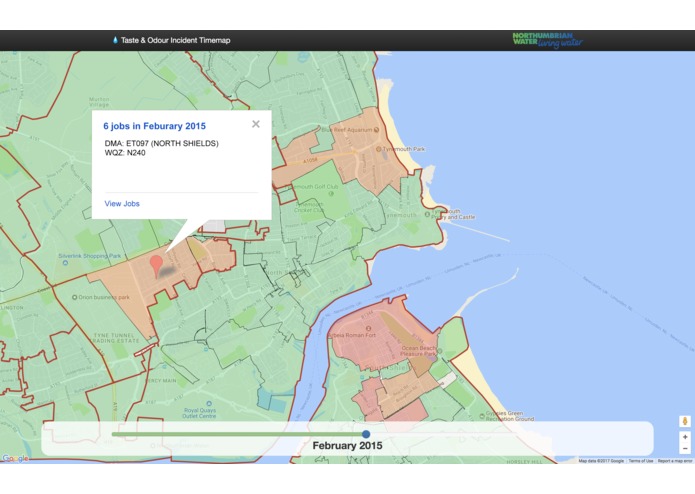
Task: Open the View Jobs link
Action: click(122, 204)
